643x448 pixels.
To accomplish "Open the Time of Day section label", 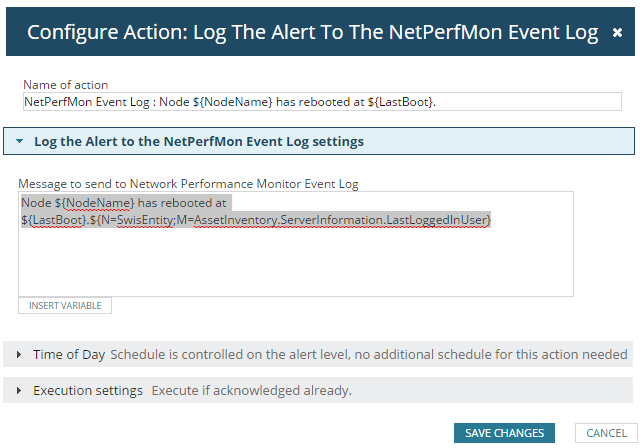I will (x=68, y=355).
